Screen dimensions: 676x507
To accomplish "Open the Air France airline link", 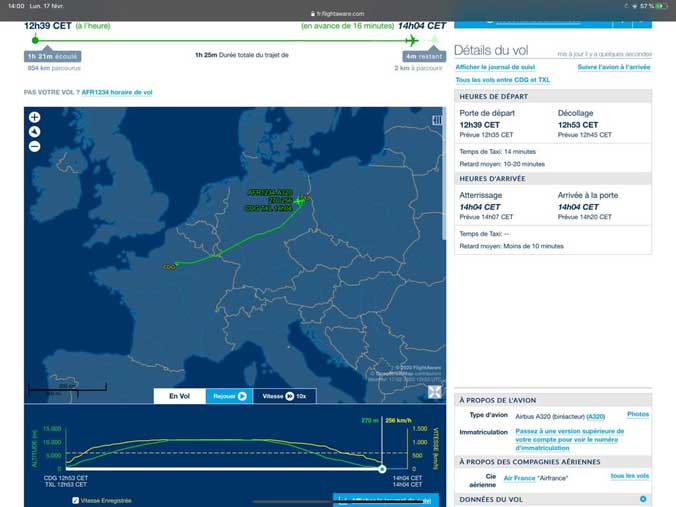I will pyautogui.click(x=520, y=478).
